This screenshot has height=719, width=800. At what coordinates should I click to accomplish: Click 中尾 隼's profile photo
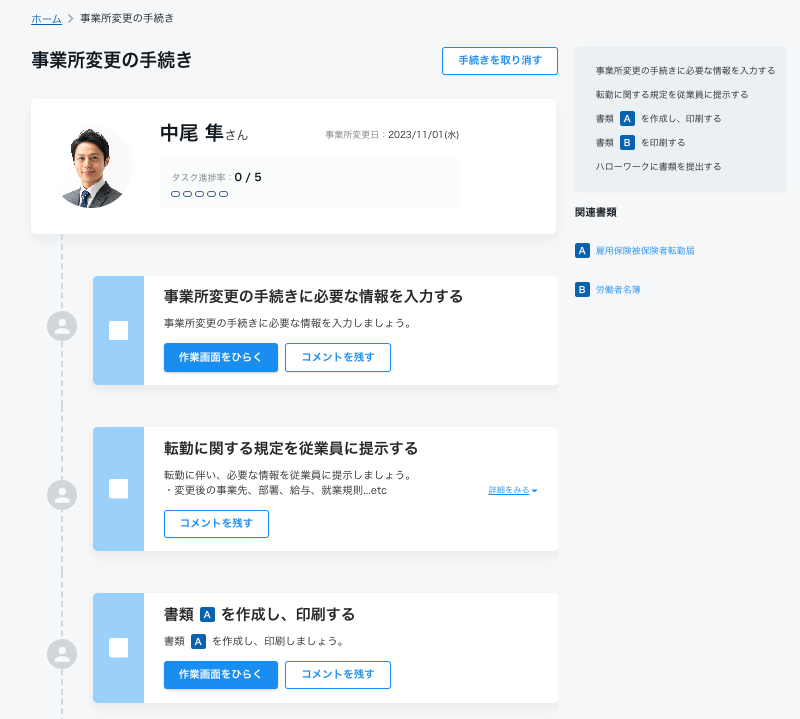[92, 166]
